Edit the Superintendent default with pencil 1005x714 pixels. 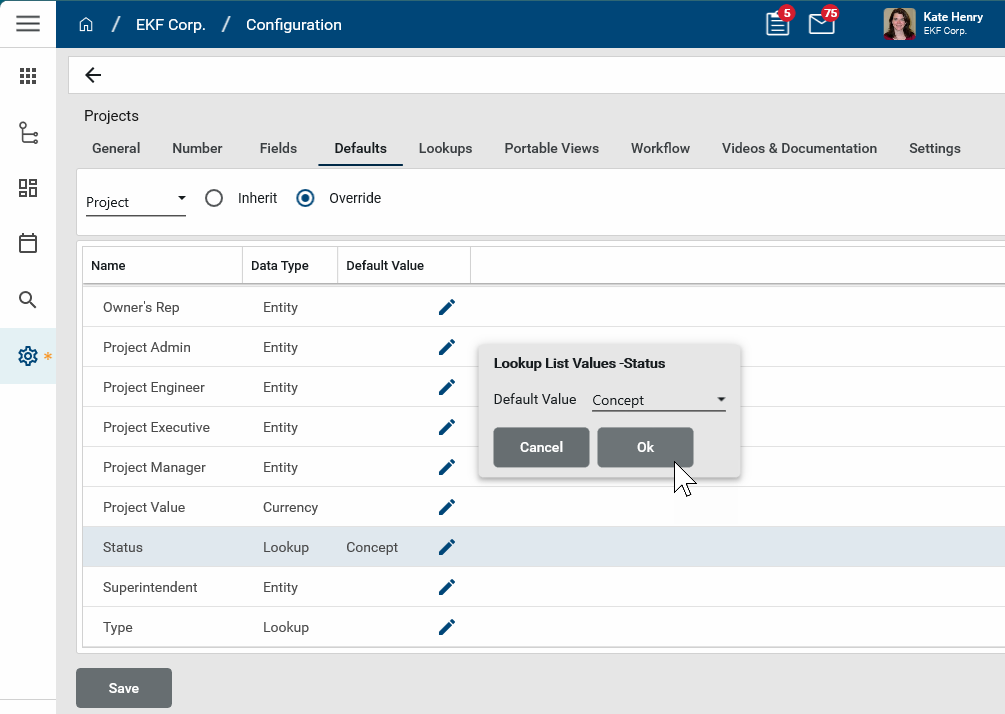pyautogui.click(x=447, y=587)
